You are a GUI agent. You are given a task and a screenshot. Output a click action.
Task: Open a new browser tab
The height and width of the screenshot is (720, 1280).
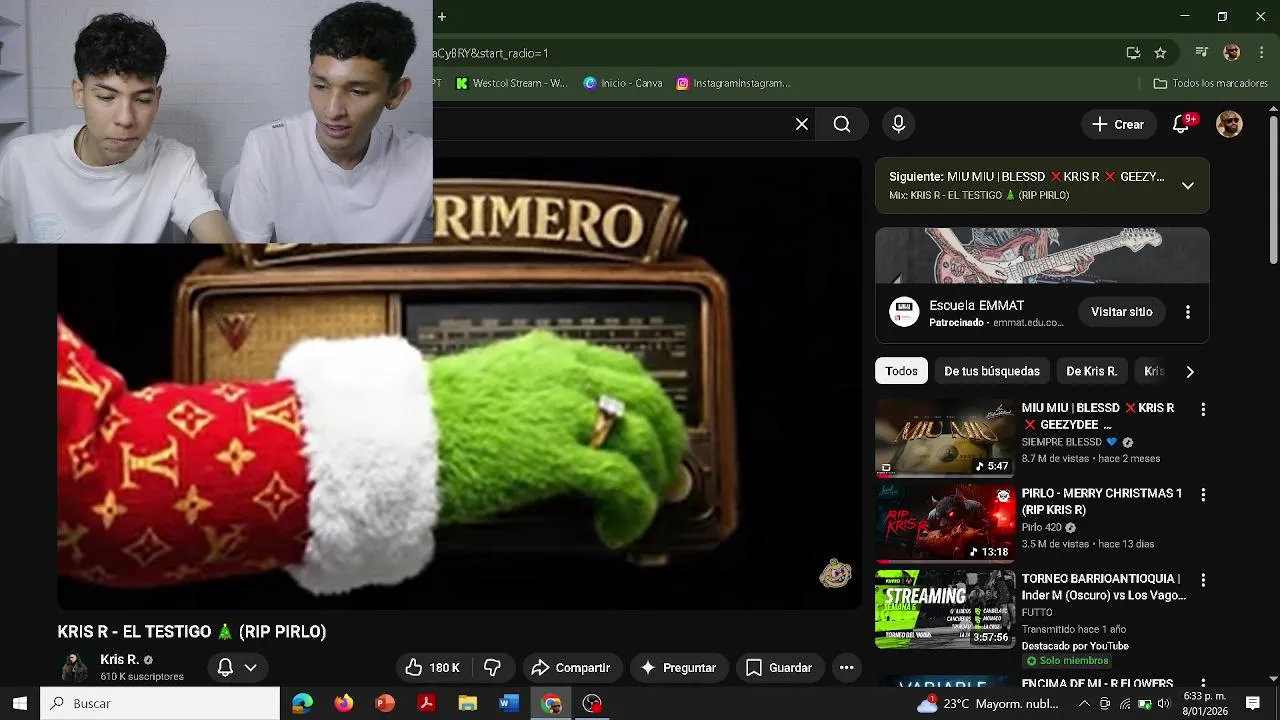pos(442,16)
